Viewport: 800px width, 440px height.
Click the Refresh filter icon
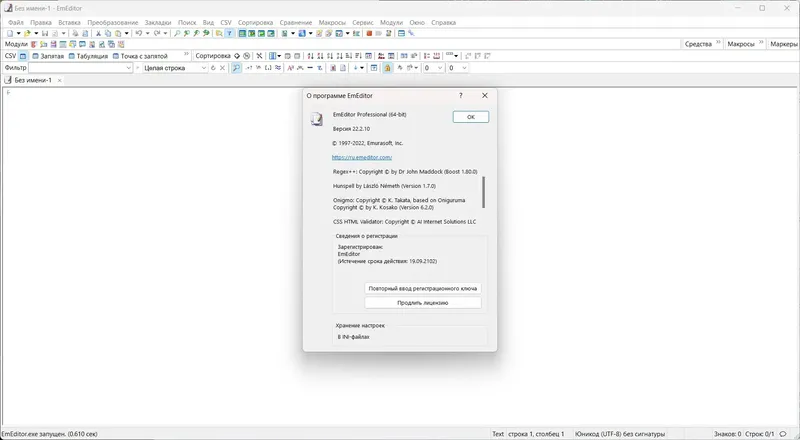click(213, 68)
